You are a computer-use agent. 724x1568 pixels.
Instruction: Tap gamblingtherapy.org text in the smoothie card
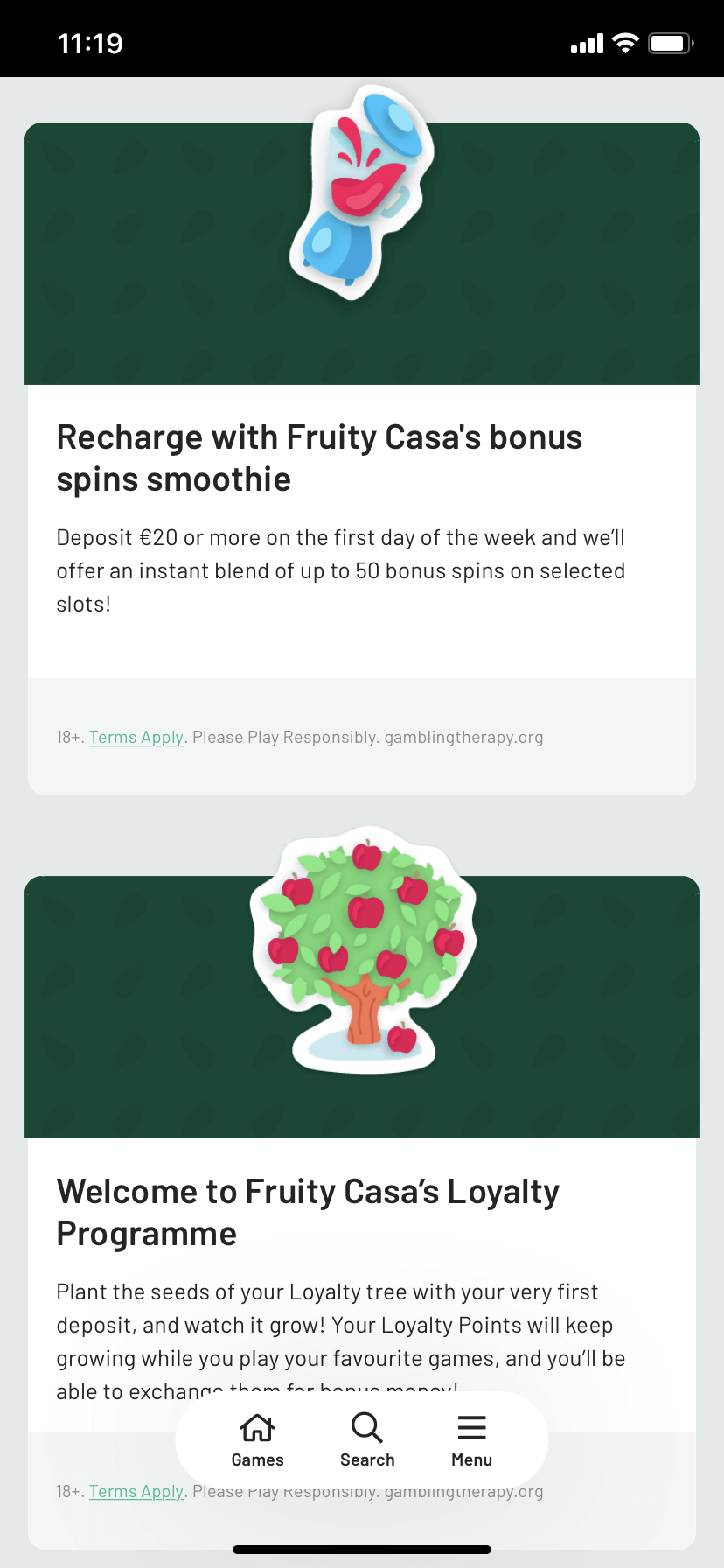(x=463, y=738)
